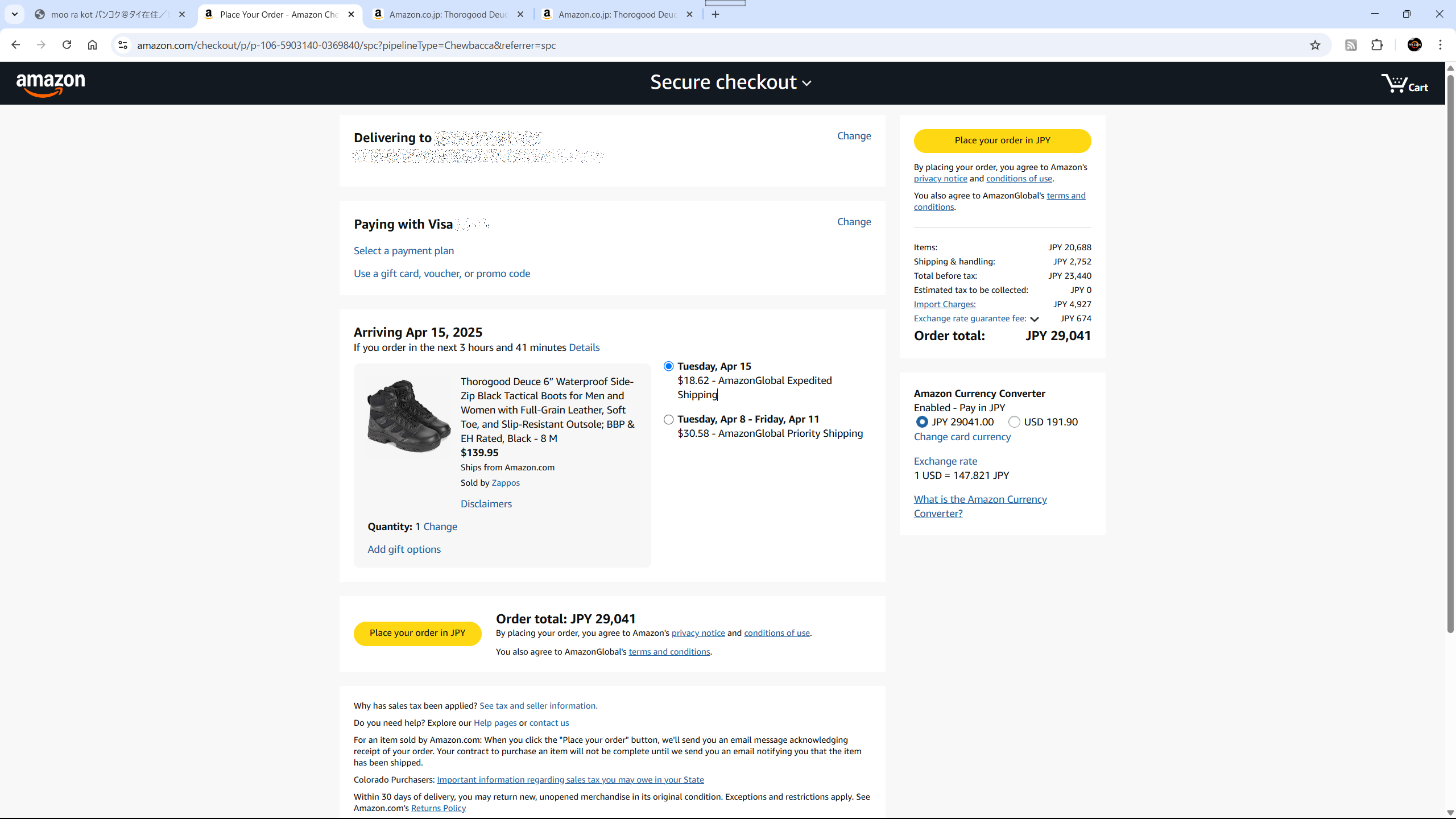Screen dimensions: 1456x819
Task: Choose pay in JPY 29041.00
Action: [x=922, y=422]
